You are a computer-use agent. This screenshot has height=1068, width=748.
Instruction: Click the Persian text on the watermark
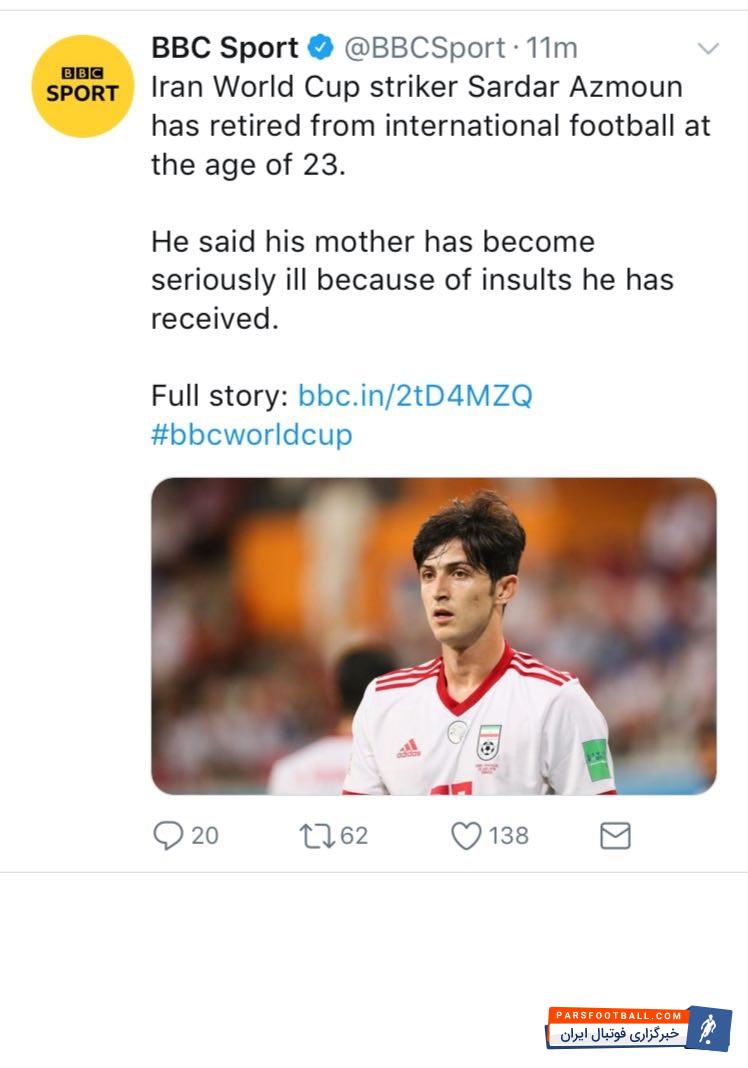pos(620,1034)
